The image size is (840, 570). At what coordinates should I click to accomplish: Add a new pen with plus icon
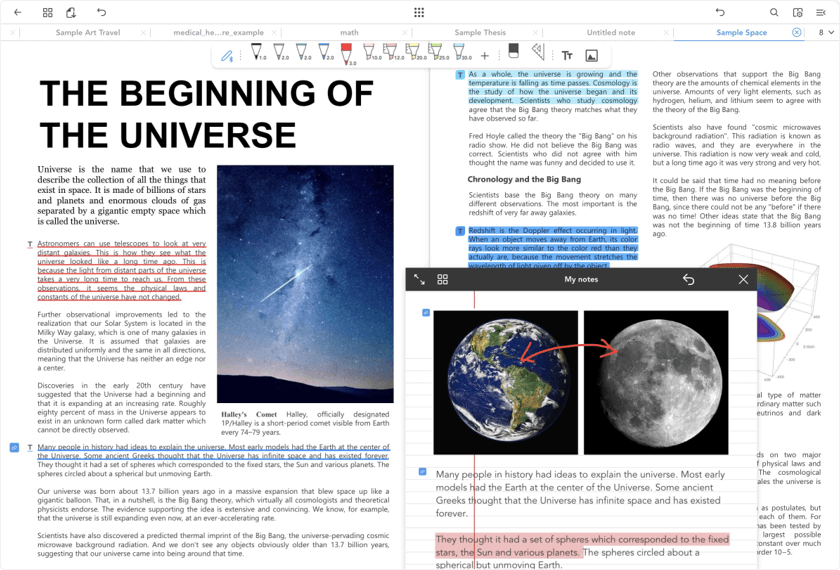pos(485,56)
